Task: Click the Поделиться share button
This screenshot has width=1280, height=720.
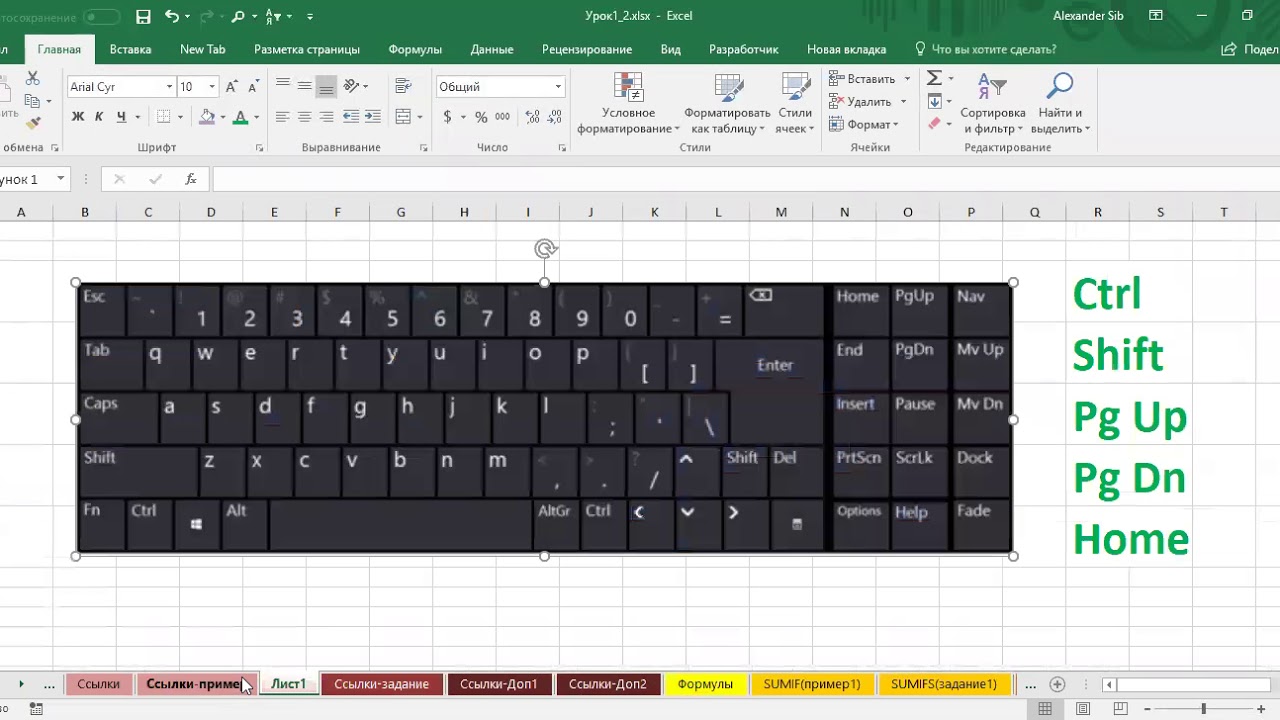Action: click(1250, 49)
